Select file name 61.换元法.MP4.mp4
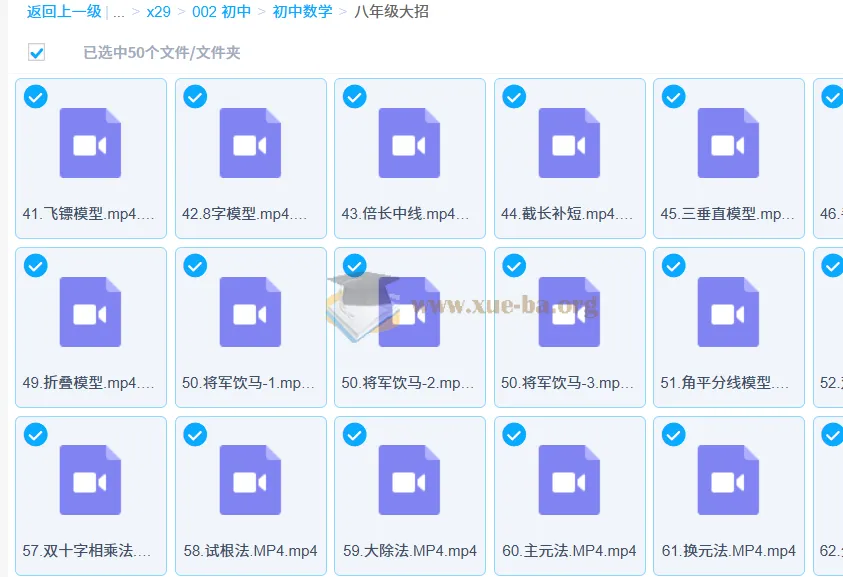This screenshot has width=843, height=577. [728, 551]
